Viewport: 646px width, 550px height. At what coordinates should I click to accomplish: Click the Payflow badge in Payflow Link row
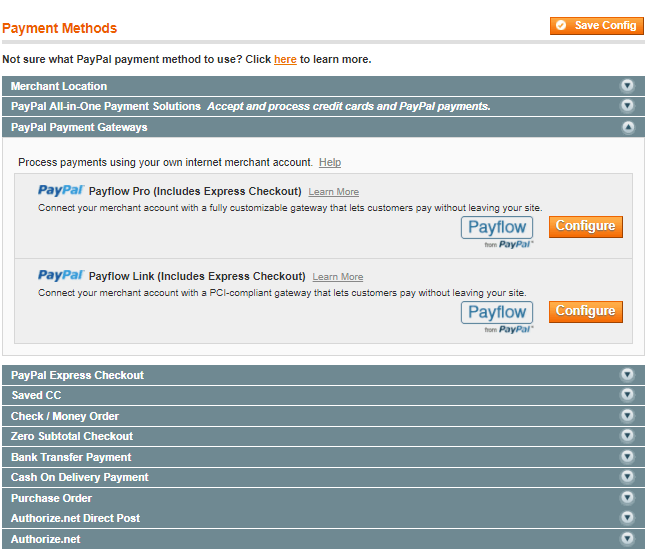[497, 317]
